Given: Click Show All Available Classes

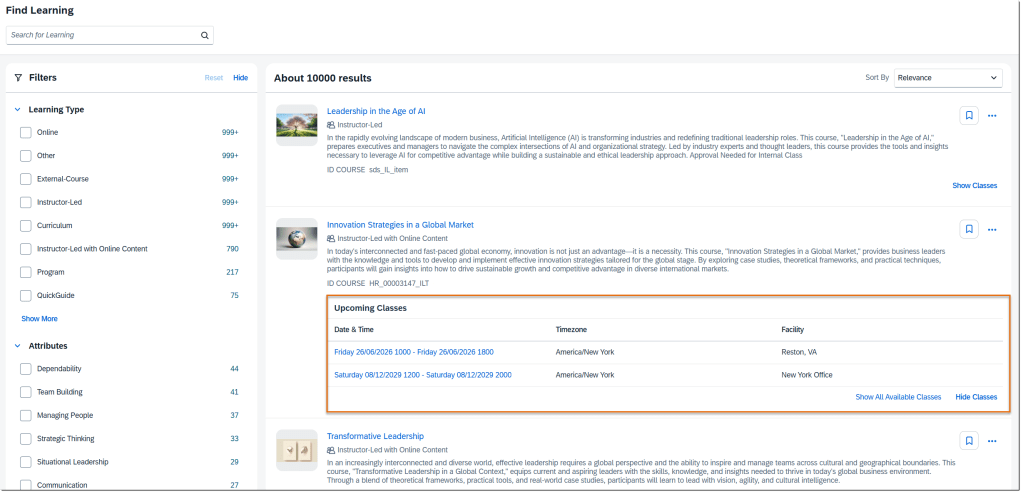Looking at the screenshot, I should pyautogui.click(x=898, y=397).
